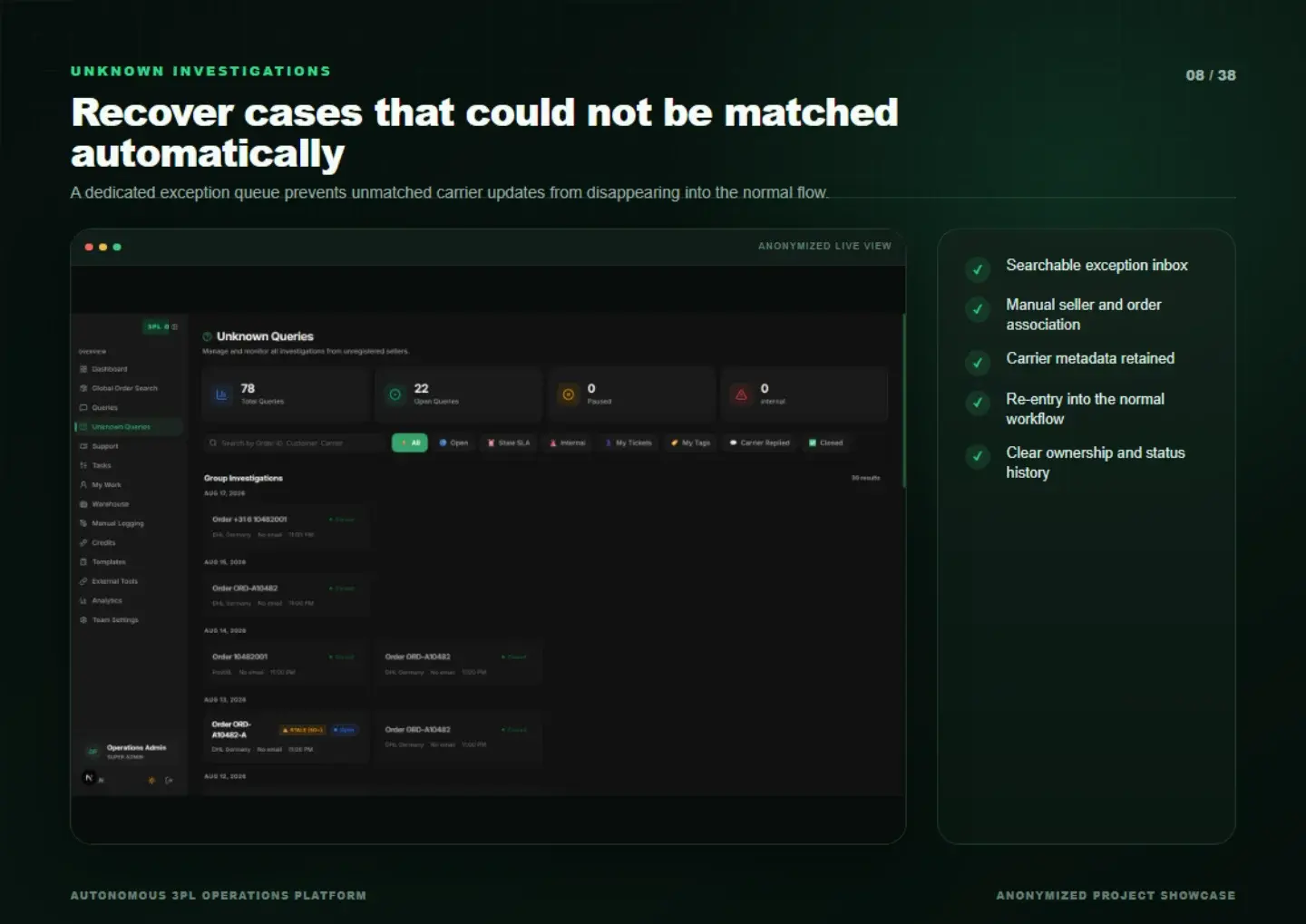Click the 78 Total Queries stat card
Viewport: 1306px width, 924px height.
287,394
